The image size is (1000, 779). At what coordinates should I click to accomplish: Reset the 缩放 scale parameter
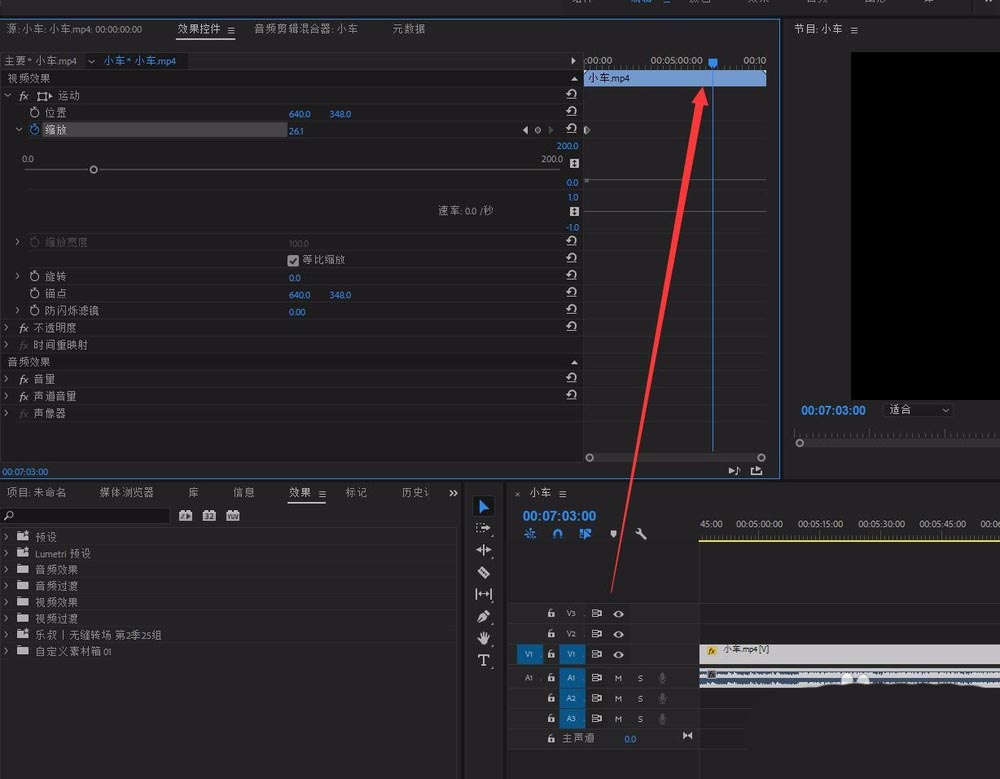pyautogui.click(x=571, y=129)
